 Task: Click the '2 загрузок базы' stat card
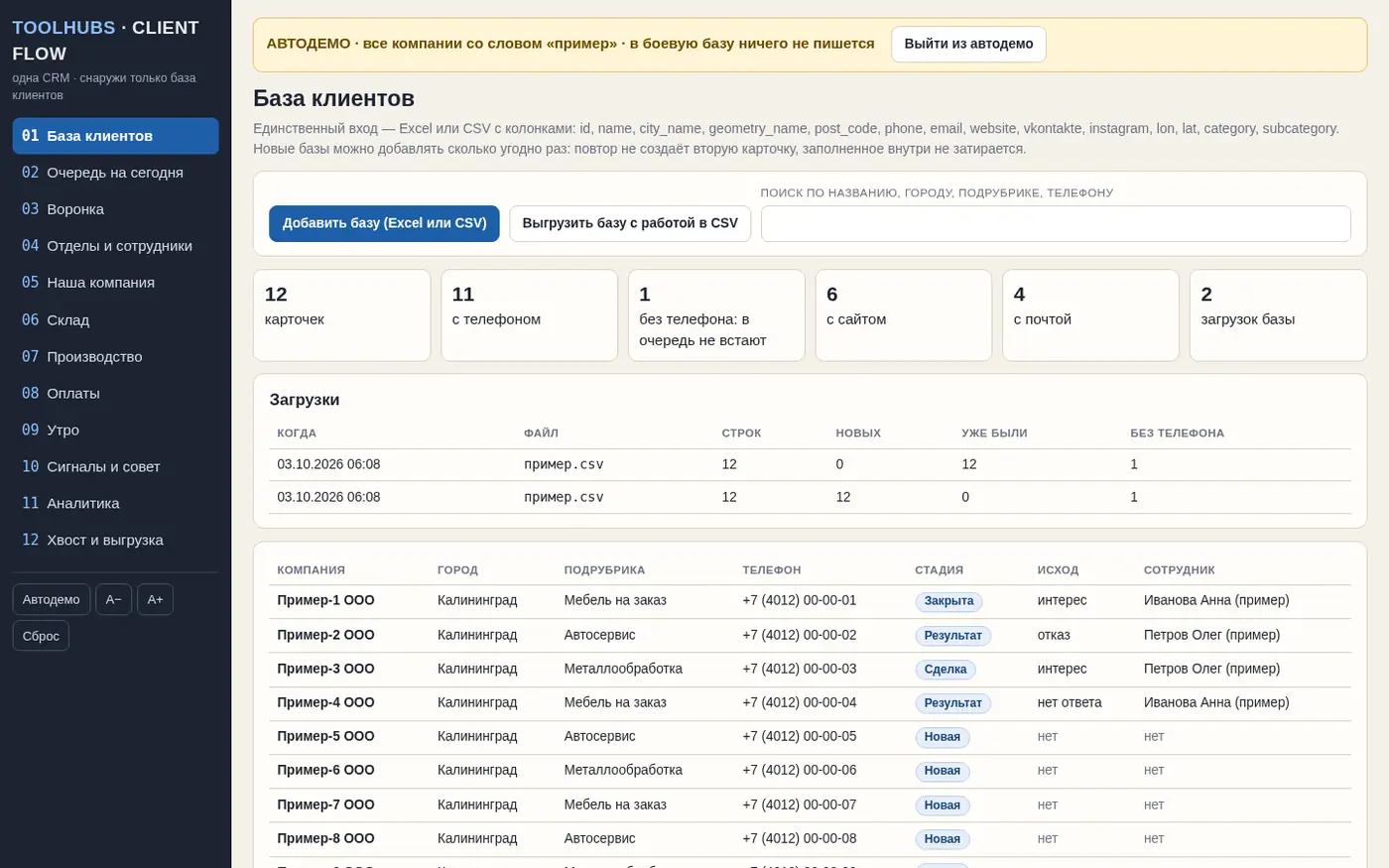(x=1278, y=315)
